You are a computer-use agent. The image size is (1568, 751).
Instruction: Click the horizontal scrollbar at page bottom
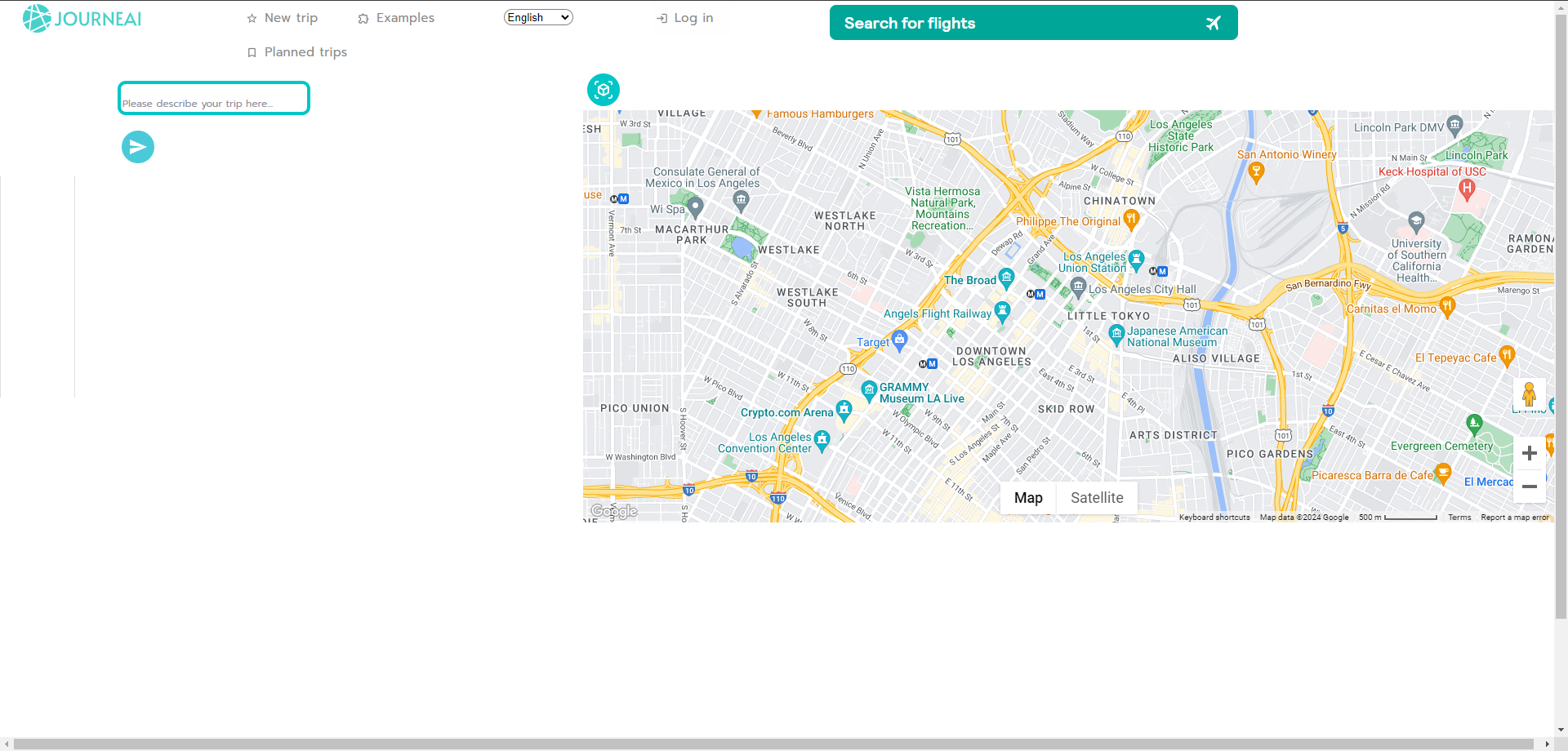(x=776, y=744)
